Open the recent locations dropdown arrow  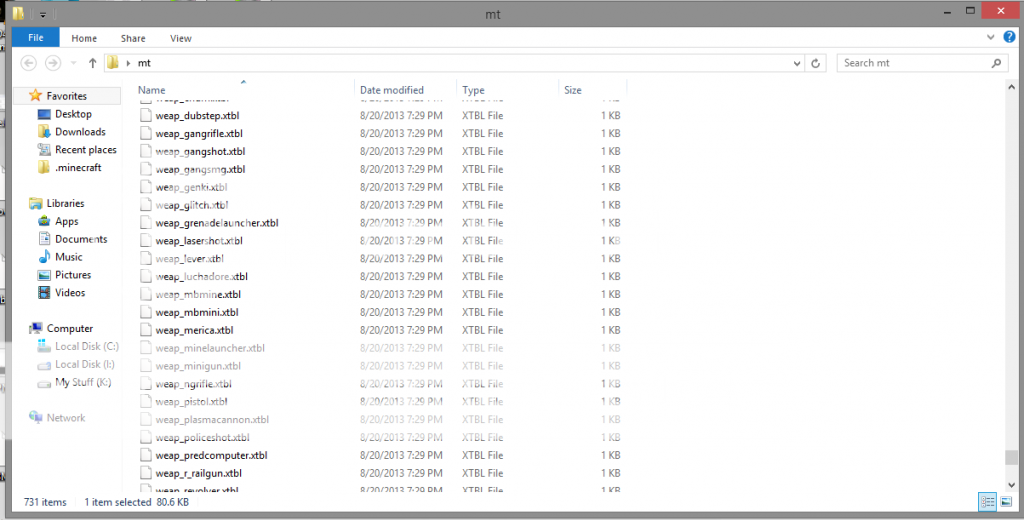click(72, 63)
